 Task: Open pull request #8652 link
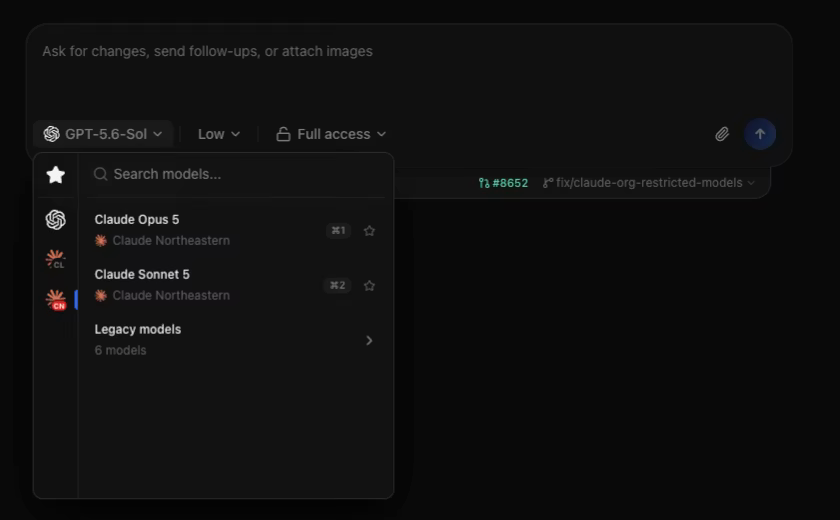504,183
